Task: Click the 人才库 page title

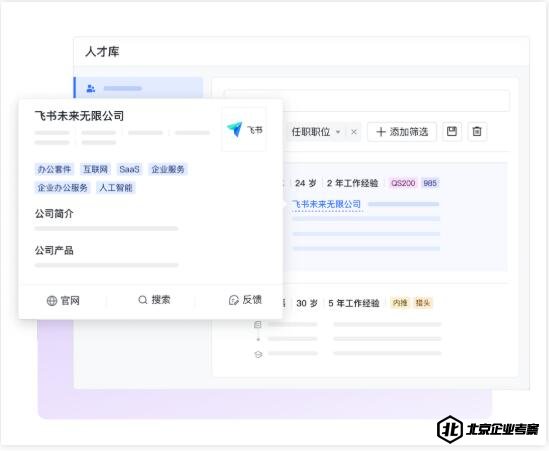Action: point(102,52)
